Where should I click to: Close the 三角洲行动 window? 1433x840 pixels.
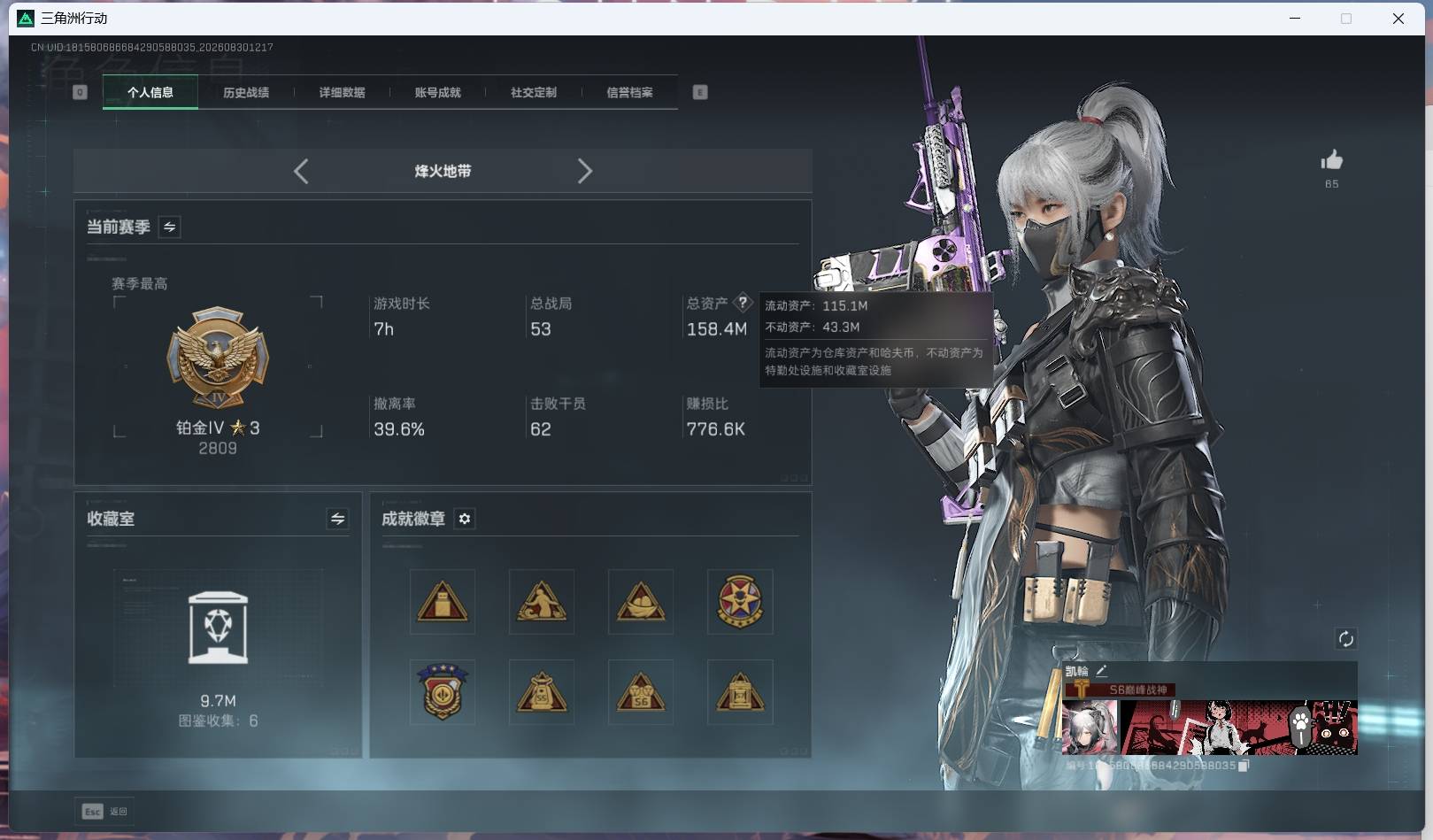point(1398,18)
